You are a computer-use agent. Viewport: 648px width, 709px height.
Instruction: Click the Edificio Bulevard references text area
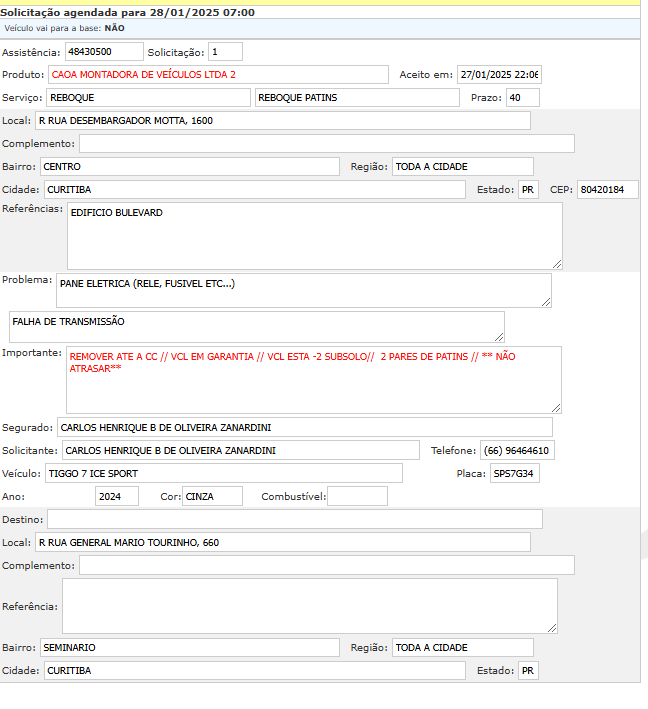coord(314,236)
